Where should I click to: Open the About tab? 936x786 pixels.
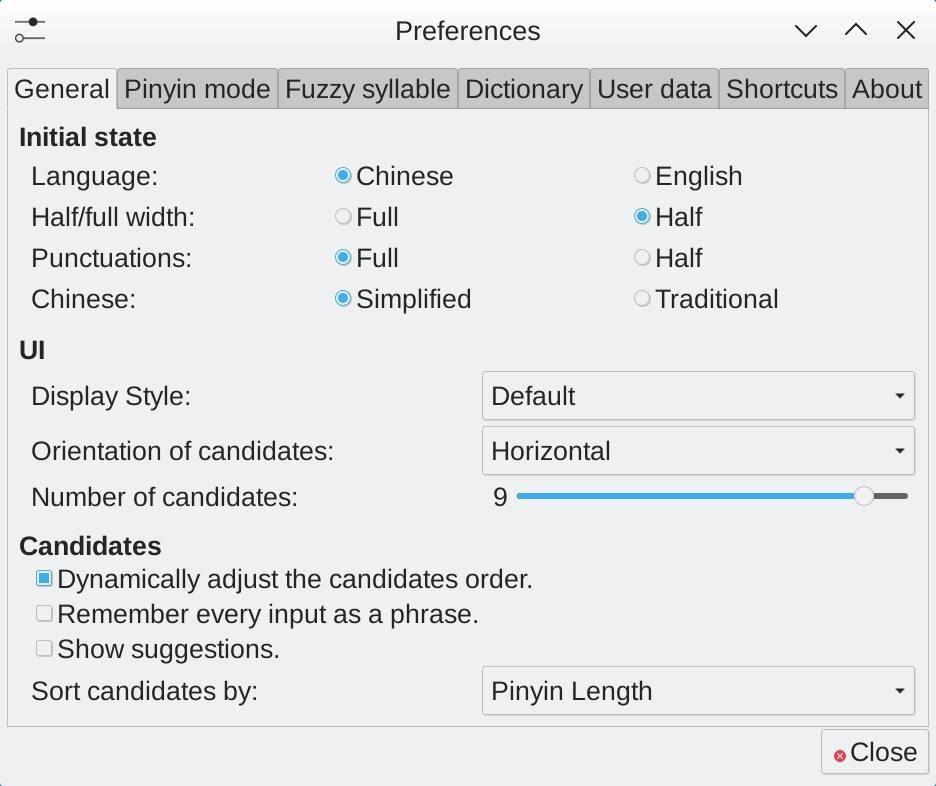pyautogui.click(x=886, y=88)
